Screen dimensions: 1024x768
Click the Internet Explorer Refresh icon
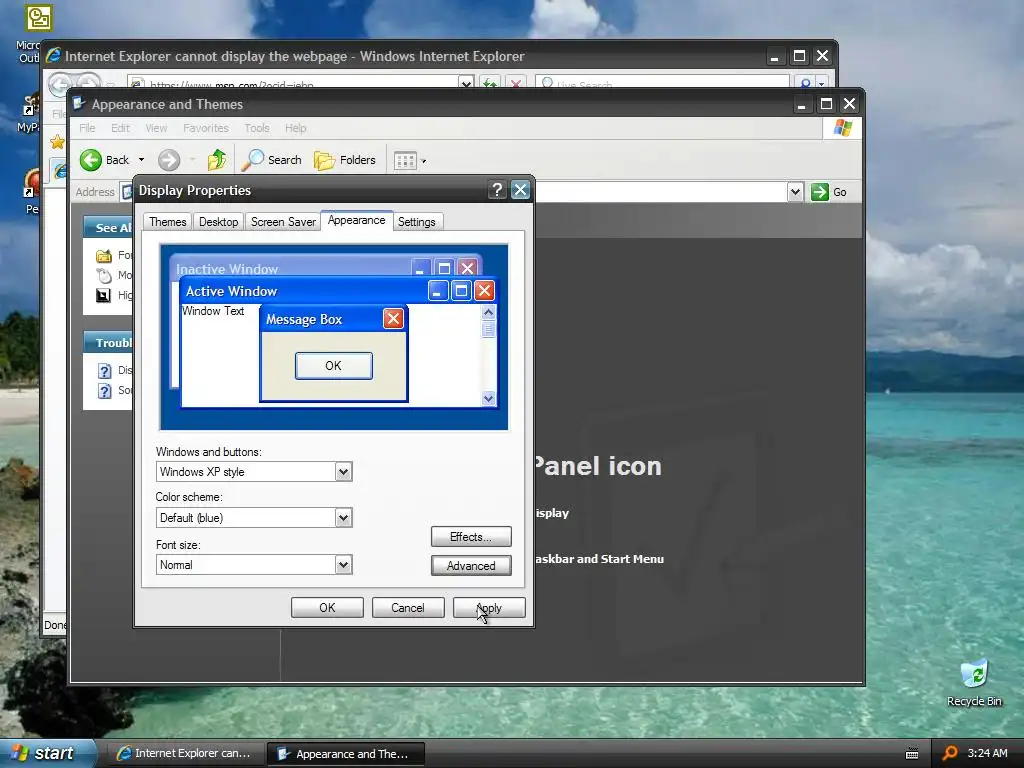click(490, 84)
